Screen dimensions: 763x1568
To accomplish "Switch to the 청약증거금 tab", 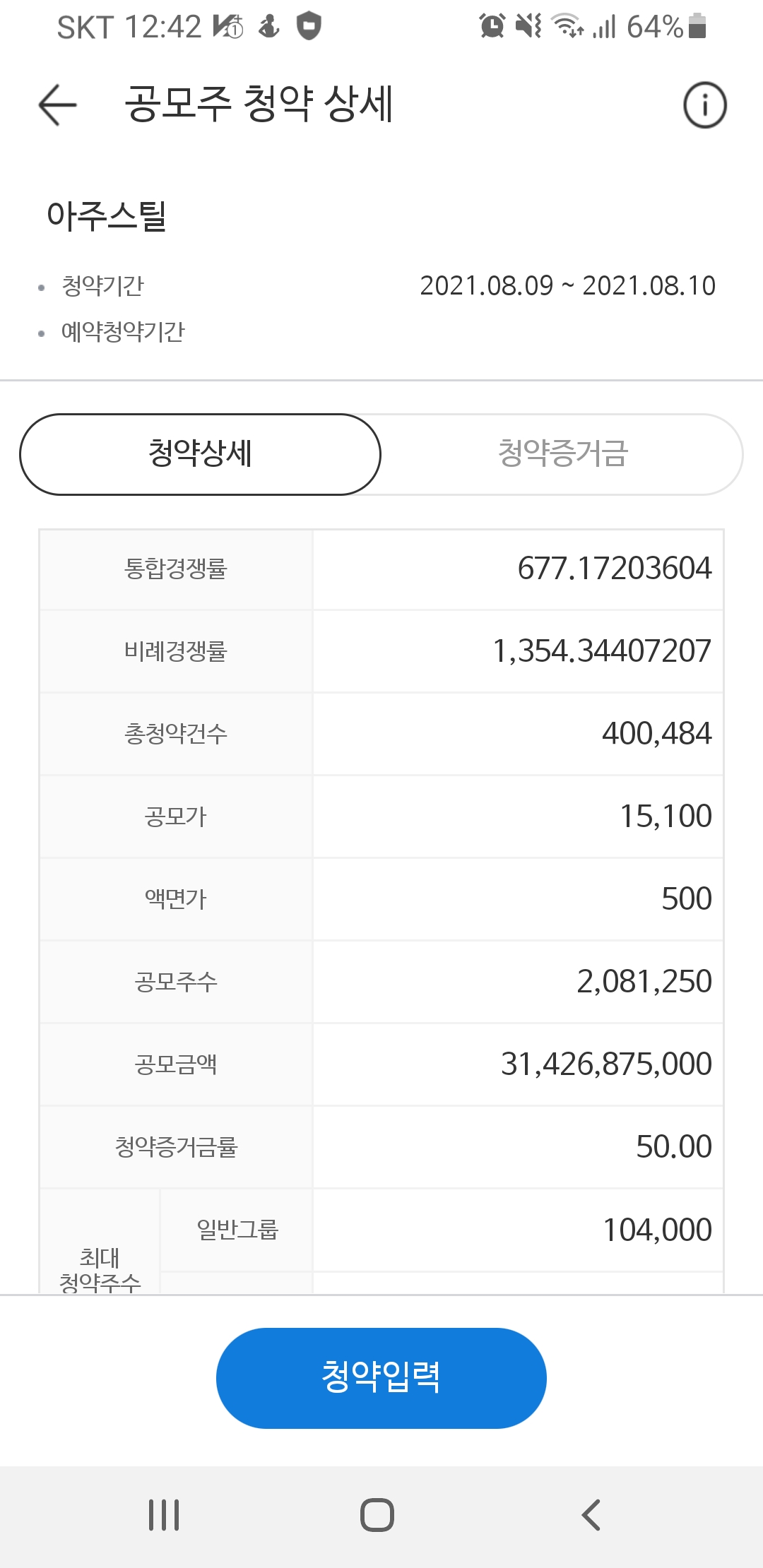I will click(x=562, y=454).
